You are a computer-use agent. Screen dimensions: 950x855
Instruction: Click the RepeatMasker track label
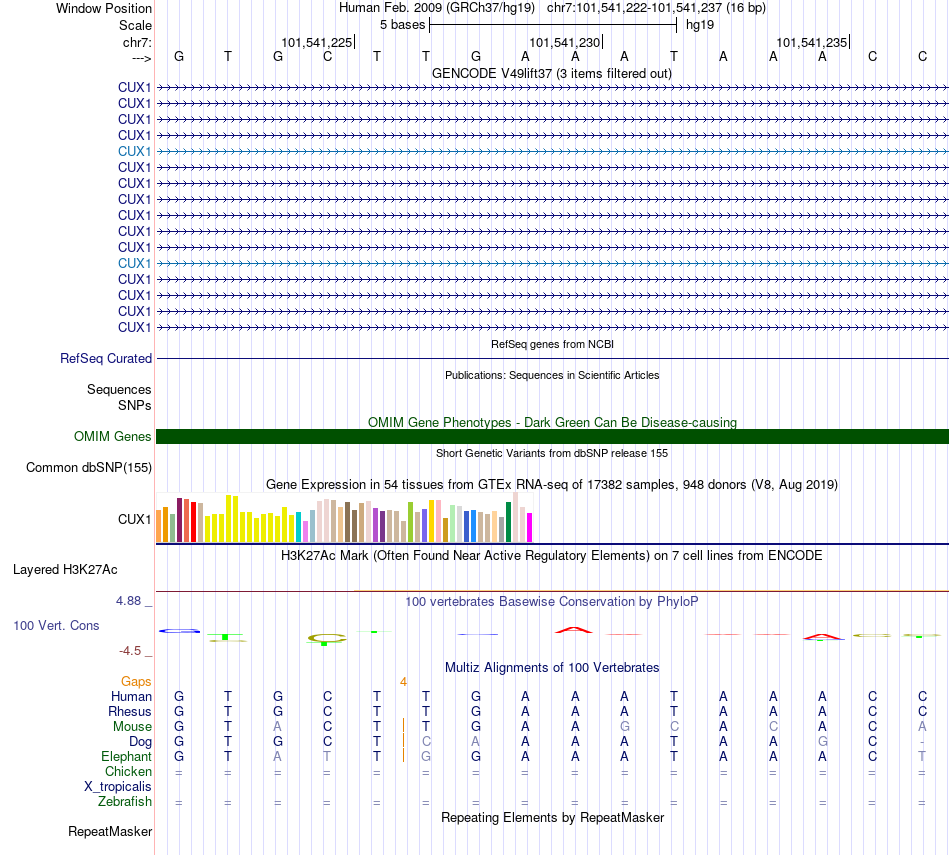pyautogui.click(x=110, y=832)
